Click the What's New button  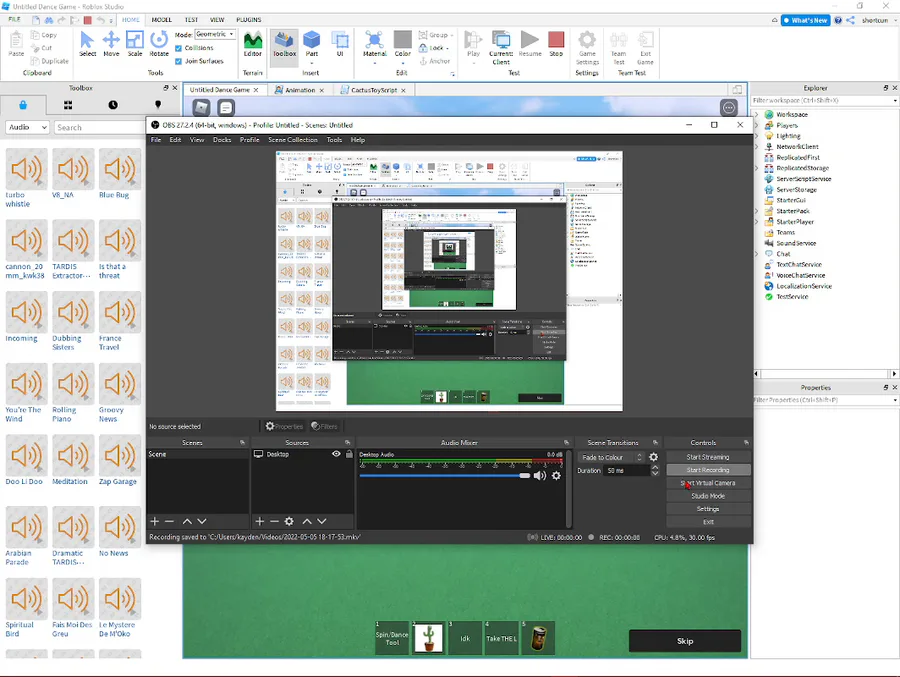click(806, 20)
